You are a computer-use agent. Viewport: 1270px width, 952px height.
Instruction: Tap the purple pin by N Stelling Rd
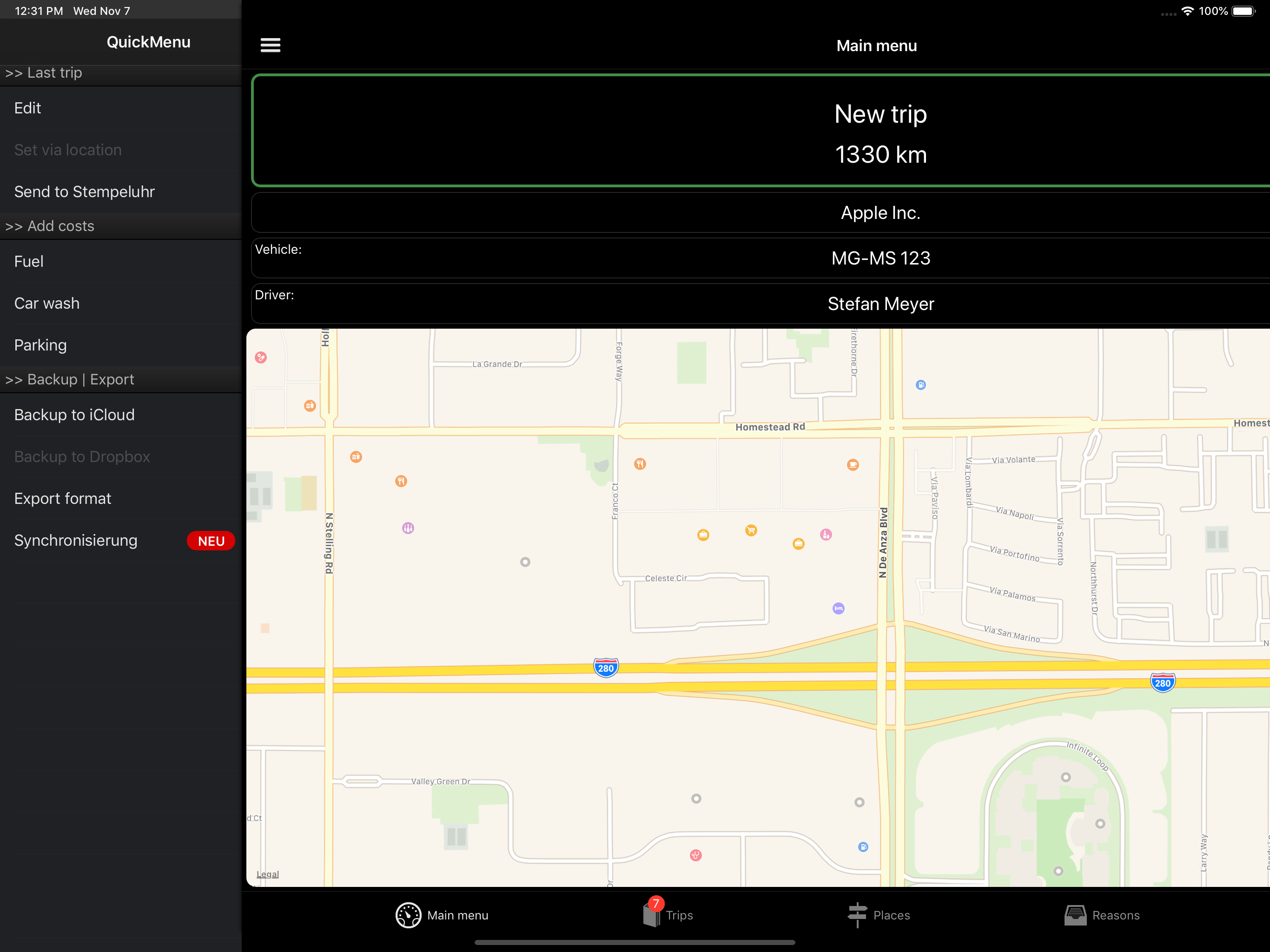pyautogui.click(x=408, y=528)
